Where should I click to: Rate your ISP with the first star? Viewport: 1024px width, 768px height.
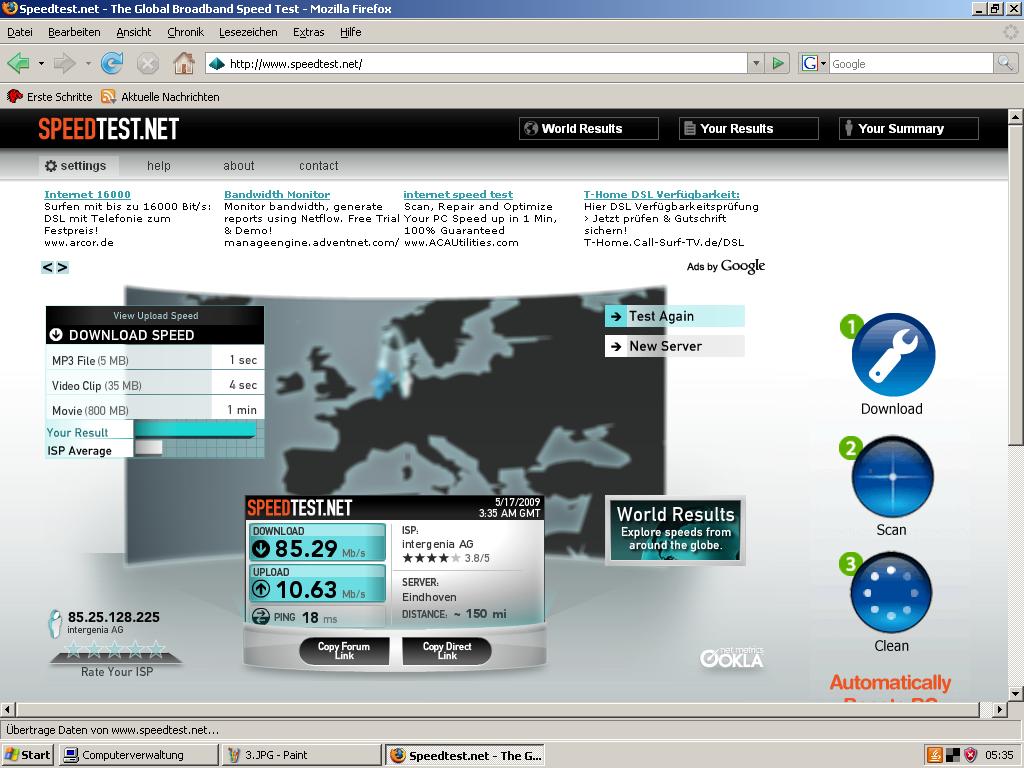(x=73, y=649)
